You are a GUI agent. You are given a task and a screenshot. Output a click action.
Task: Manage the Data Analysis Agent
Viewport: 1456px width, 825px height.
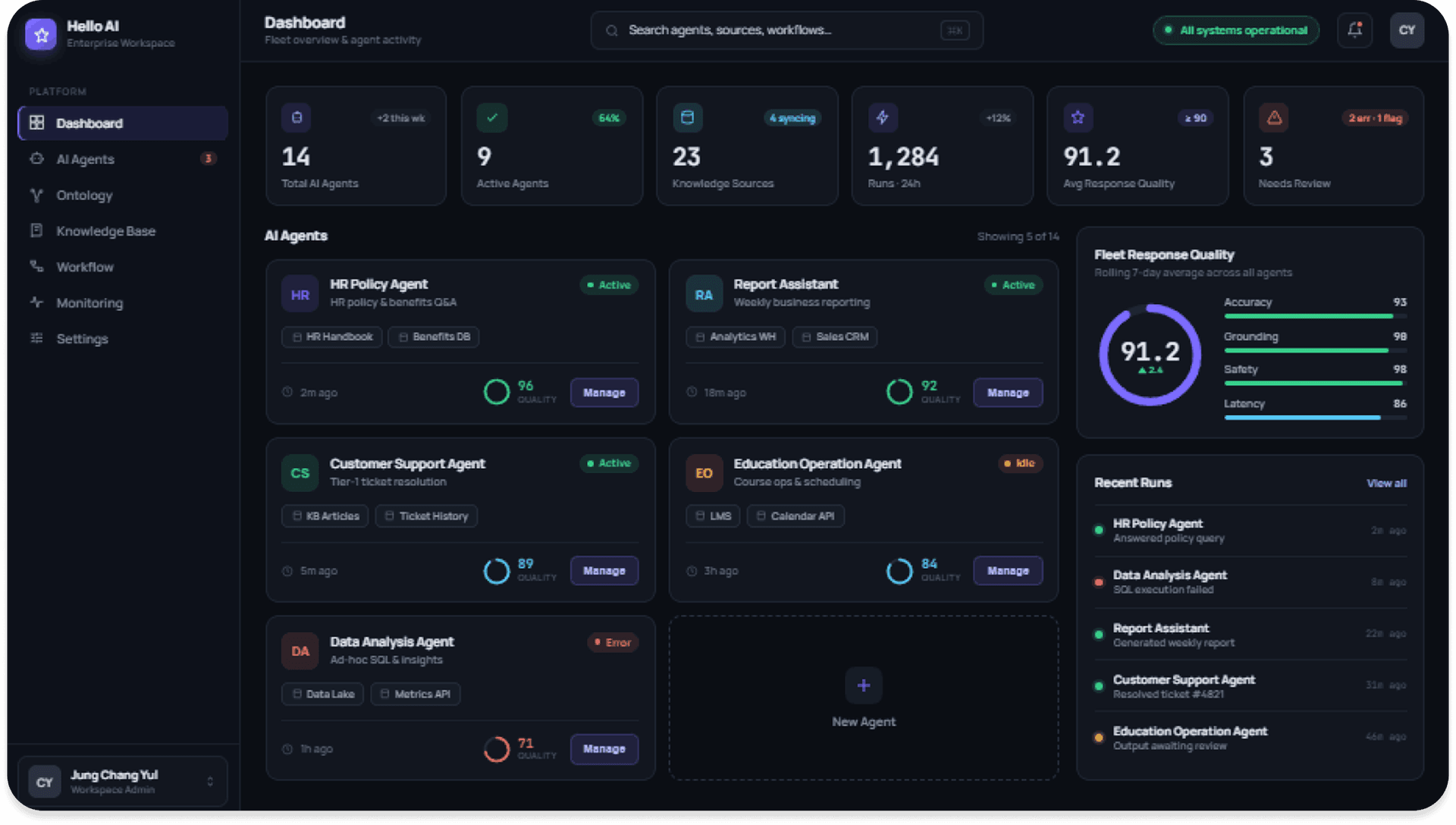click(604, 749)
